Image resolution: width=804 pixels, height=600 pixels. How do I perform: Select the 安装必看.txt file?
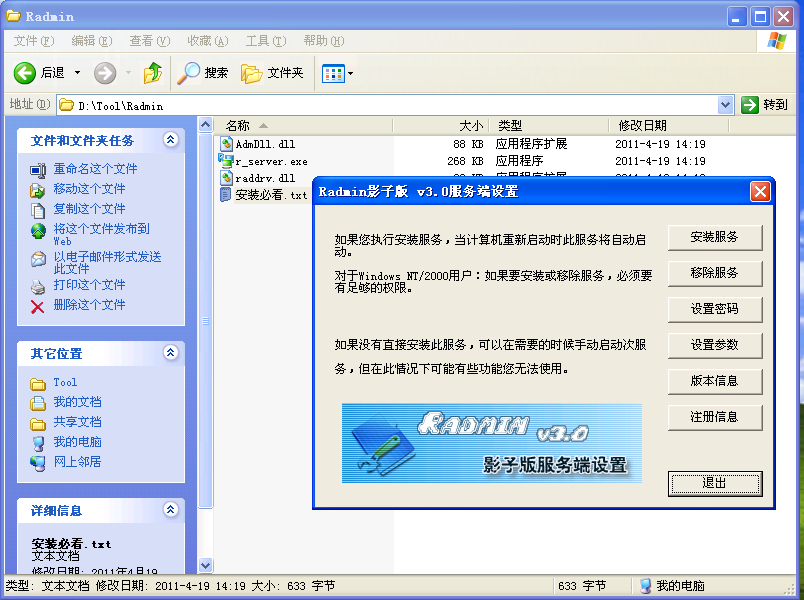265,195
